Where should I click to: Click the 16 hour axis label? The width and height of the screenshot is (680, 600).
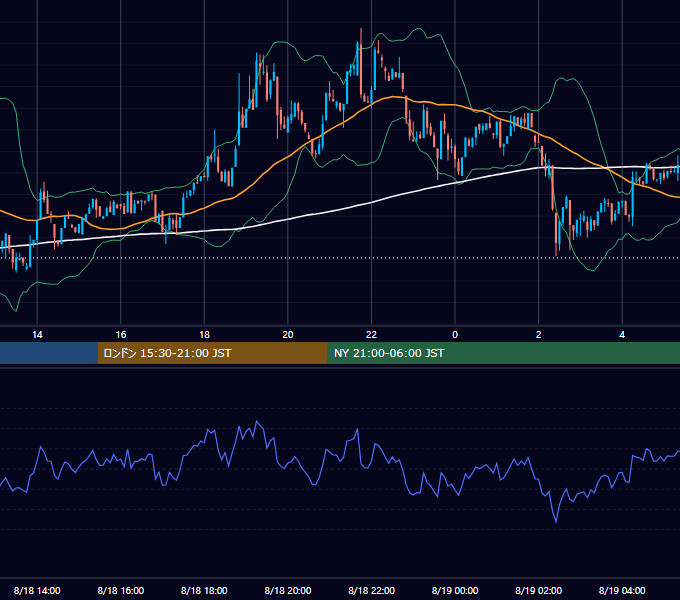point(121,335)
